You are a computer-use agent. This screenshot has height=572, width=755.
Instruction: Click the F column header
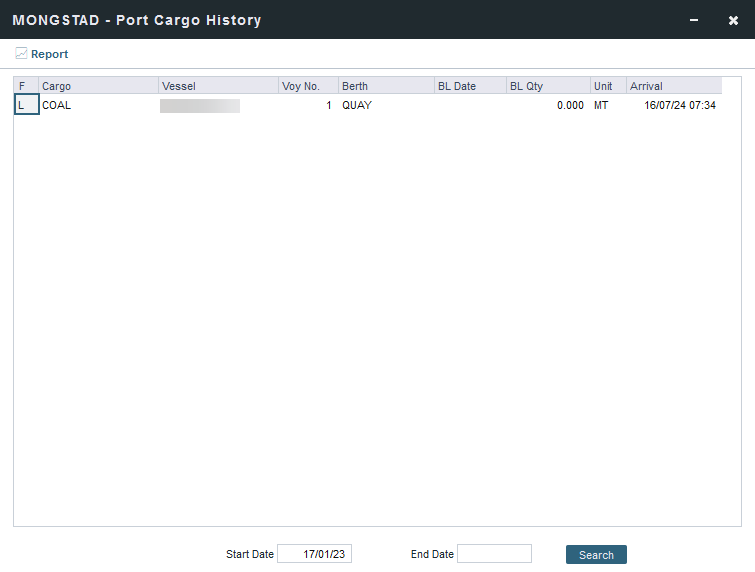[26, 86]
